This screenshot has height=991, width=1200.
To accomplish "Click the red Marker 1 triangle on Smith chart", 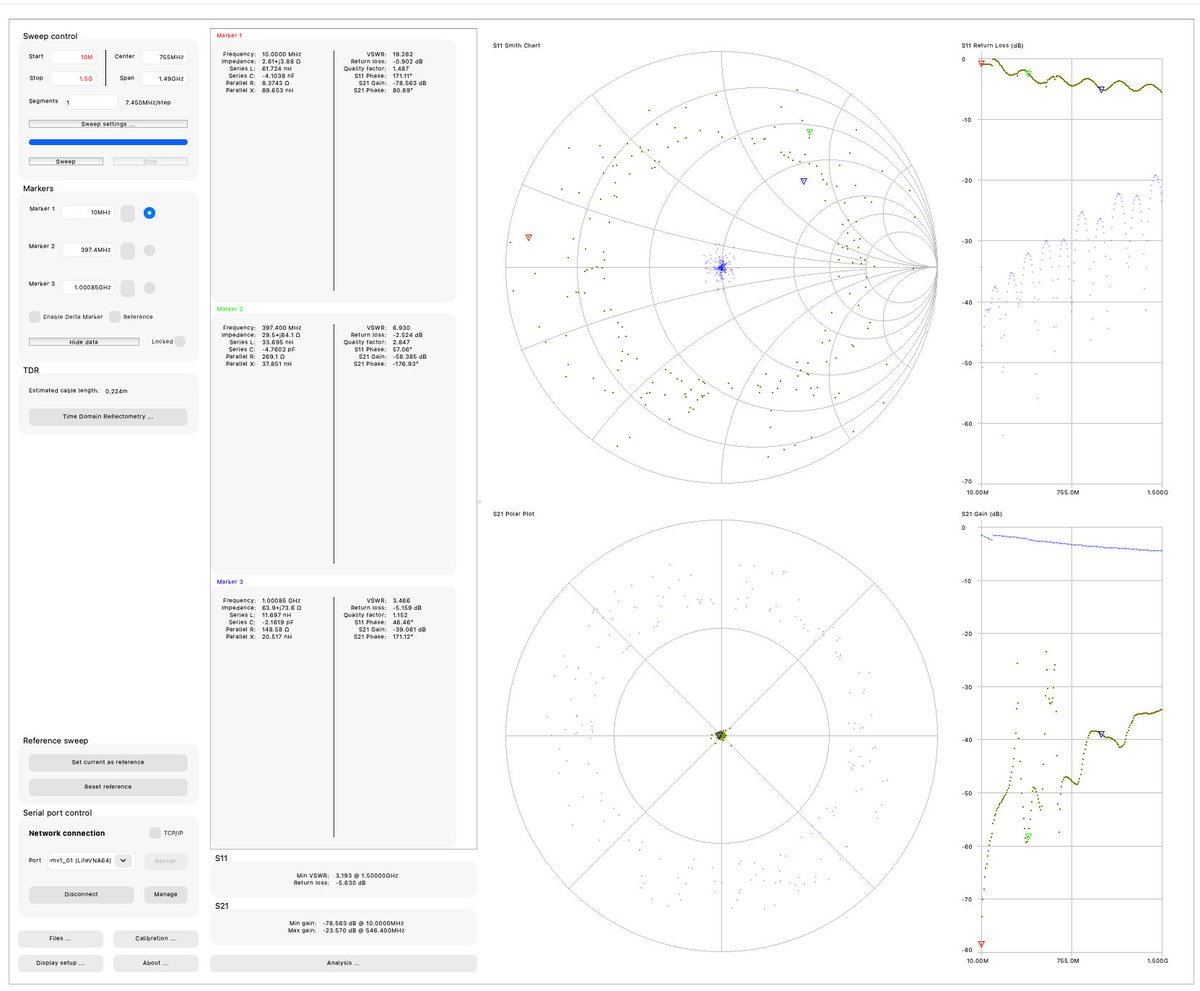I will point(528,238).
